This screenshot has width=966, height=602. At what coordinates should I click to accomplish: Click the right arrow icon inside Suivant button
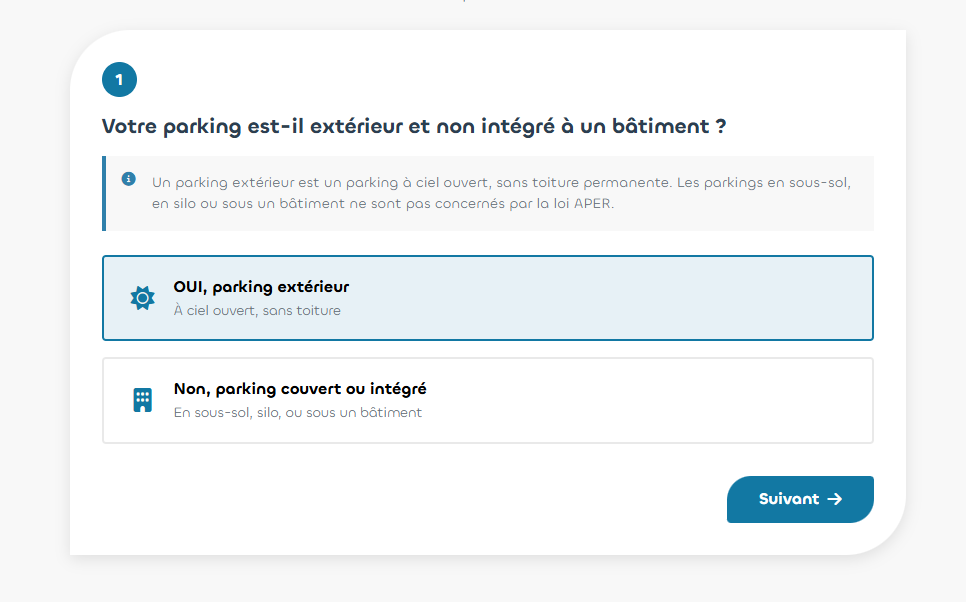(x=835, y=499)
